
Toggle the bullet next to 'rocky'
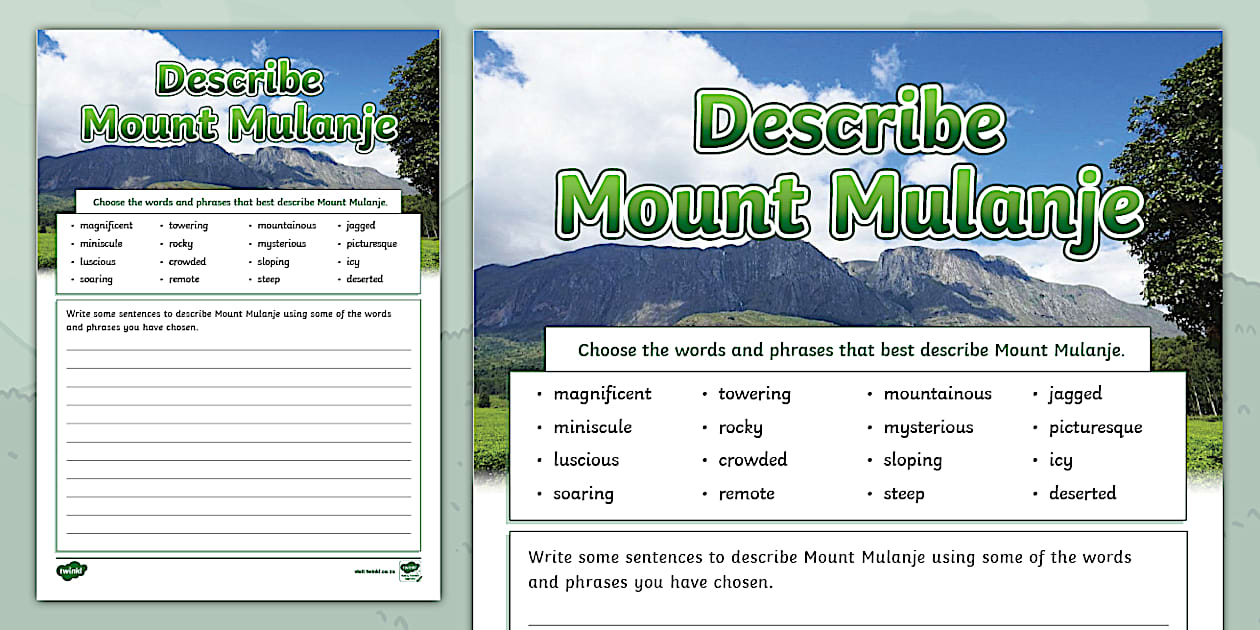[704, 427]
